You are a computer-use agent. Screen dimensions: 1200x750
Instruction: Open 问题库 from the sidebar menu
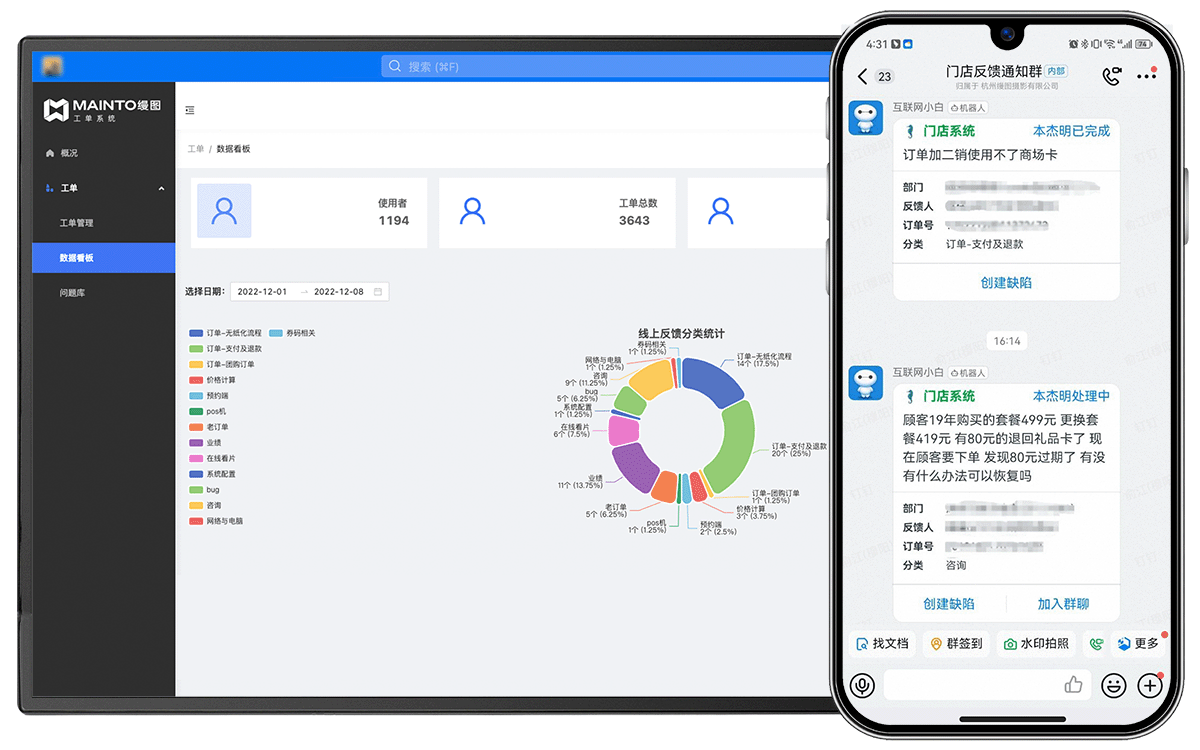tap(73, 293)
